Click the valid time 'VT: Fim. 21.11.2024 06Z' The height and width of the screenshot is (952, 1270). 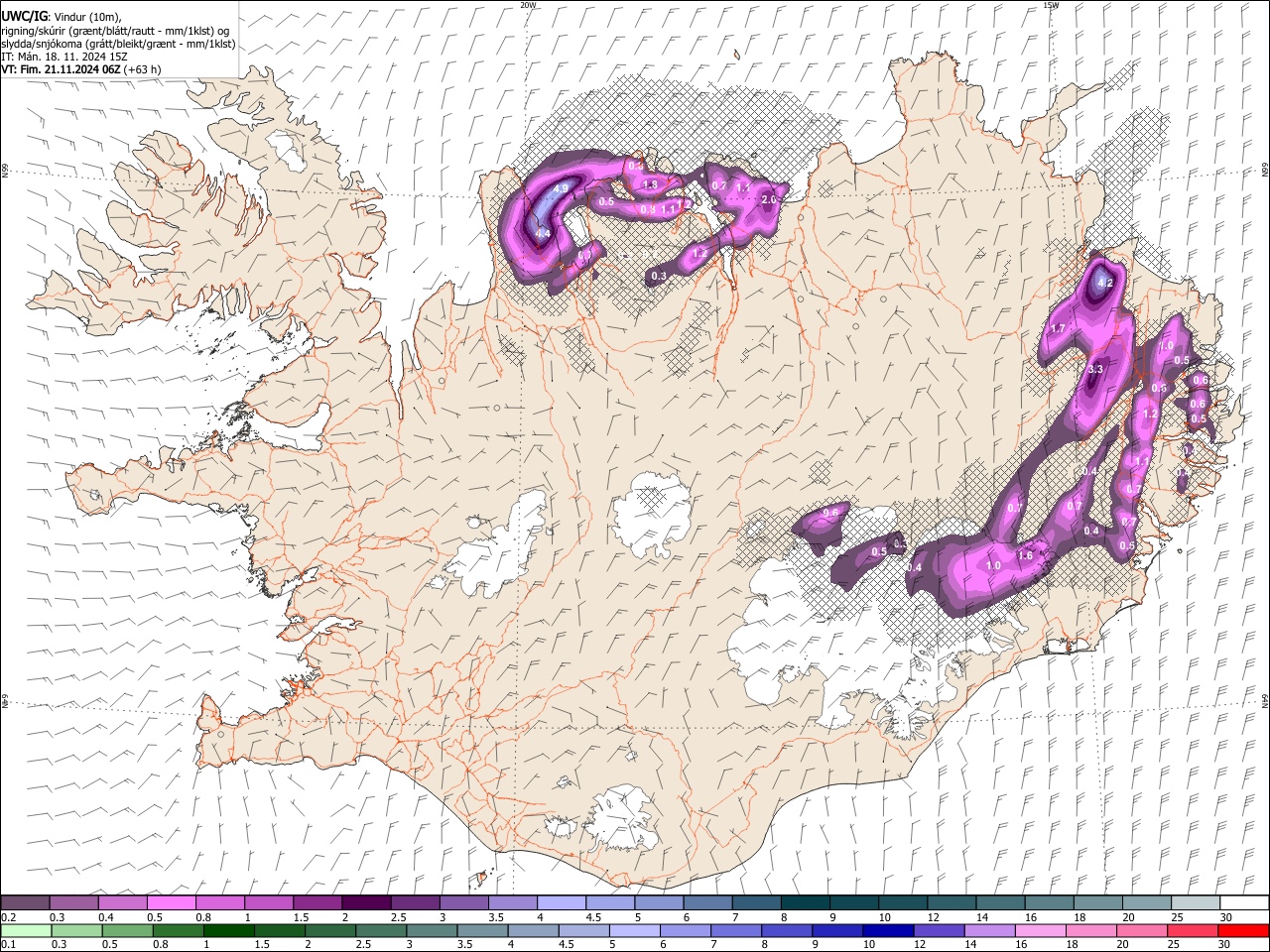pyautogui.click(x=61, y=69)
